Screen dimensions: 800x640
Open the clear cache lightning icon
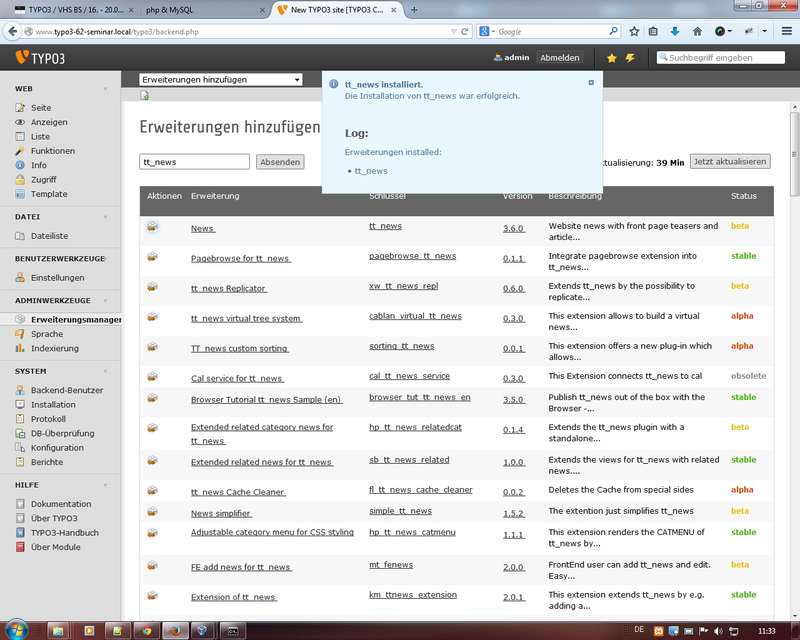coord(630,58)
